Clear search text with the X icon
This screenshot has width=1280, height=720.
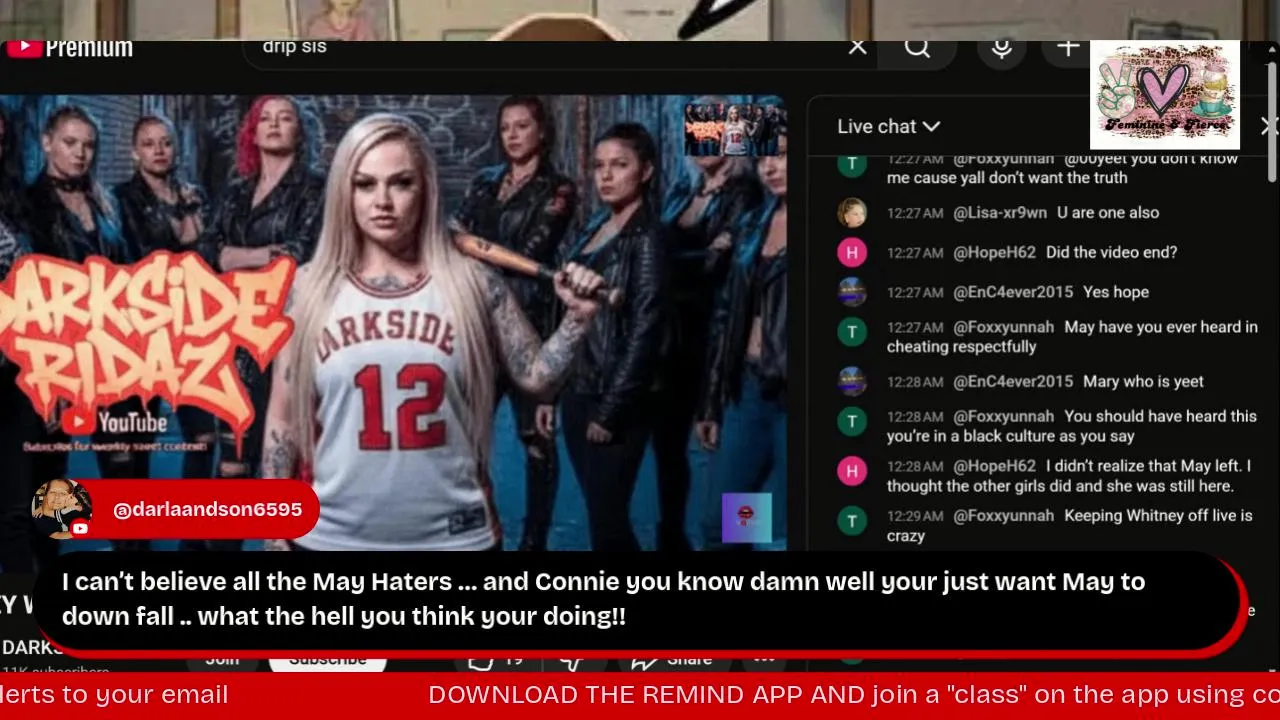tap(857, 47)
